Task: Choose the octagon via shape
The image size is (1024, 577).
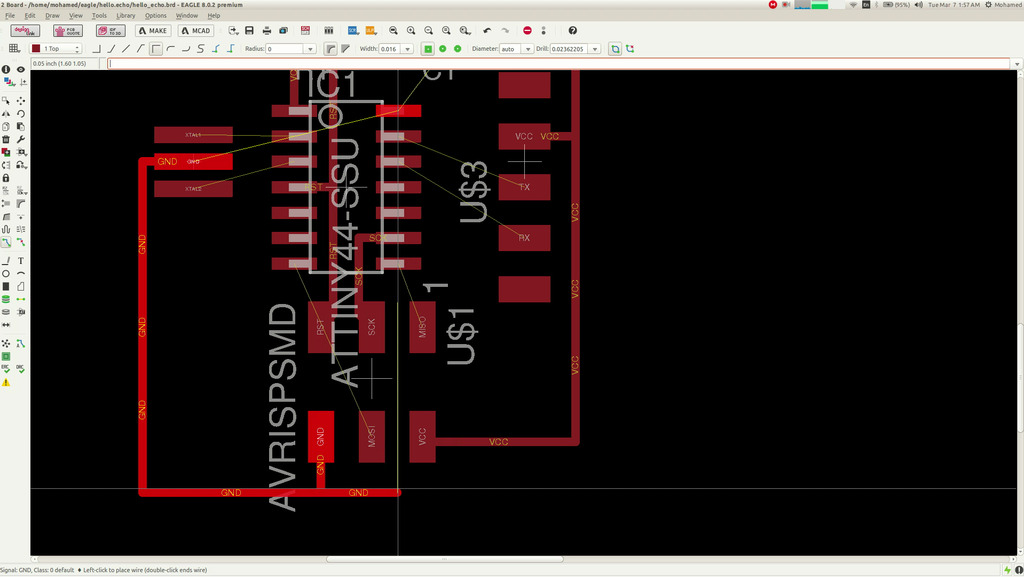Action: click(458, 49)
